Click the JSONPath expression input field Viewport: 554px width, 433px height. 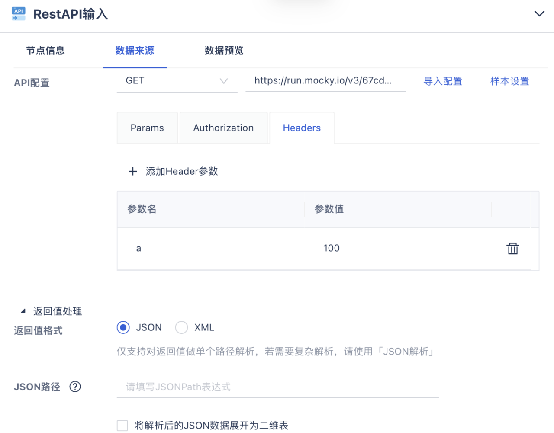click(278, 387)
